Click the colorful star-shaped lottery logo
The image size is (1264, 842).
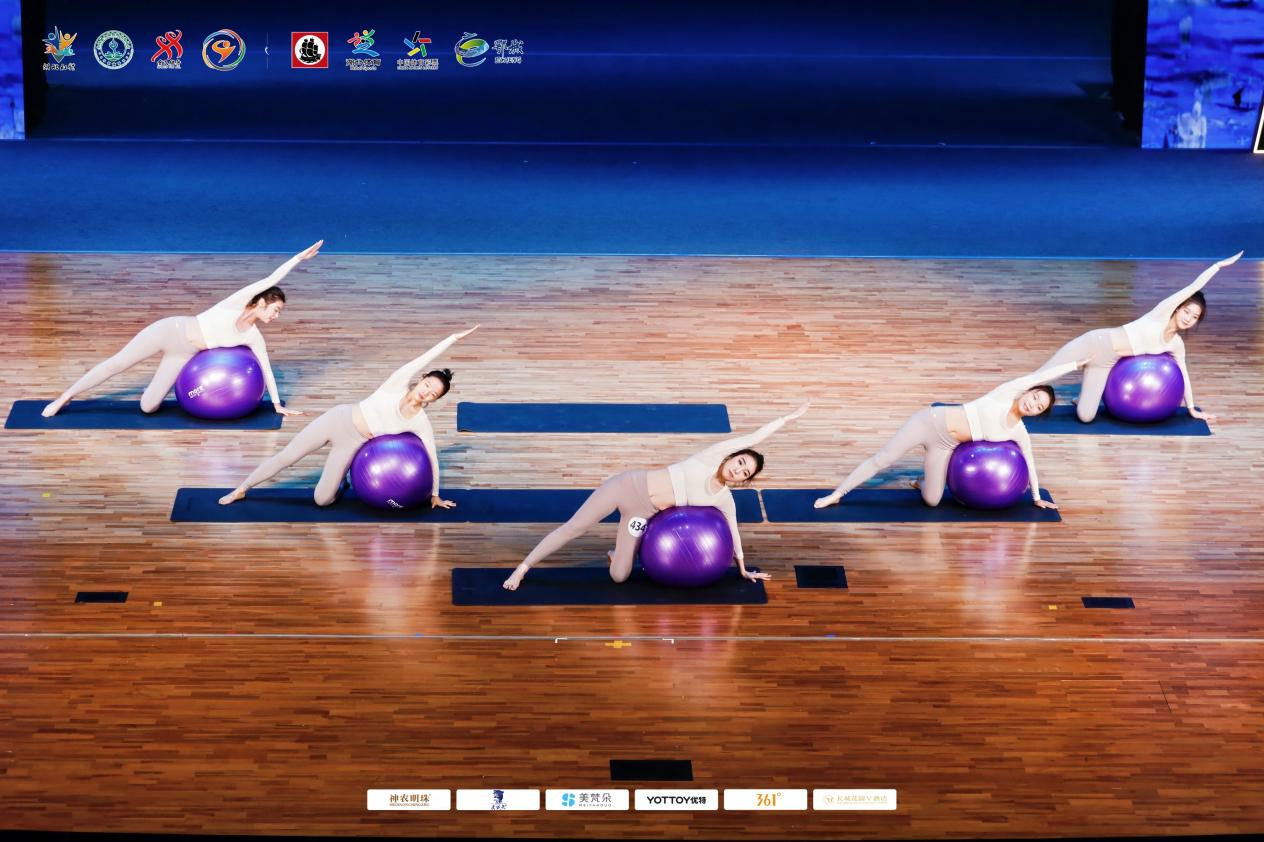[x=417, y=49]
